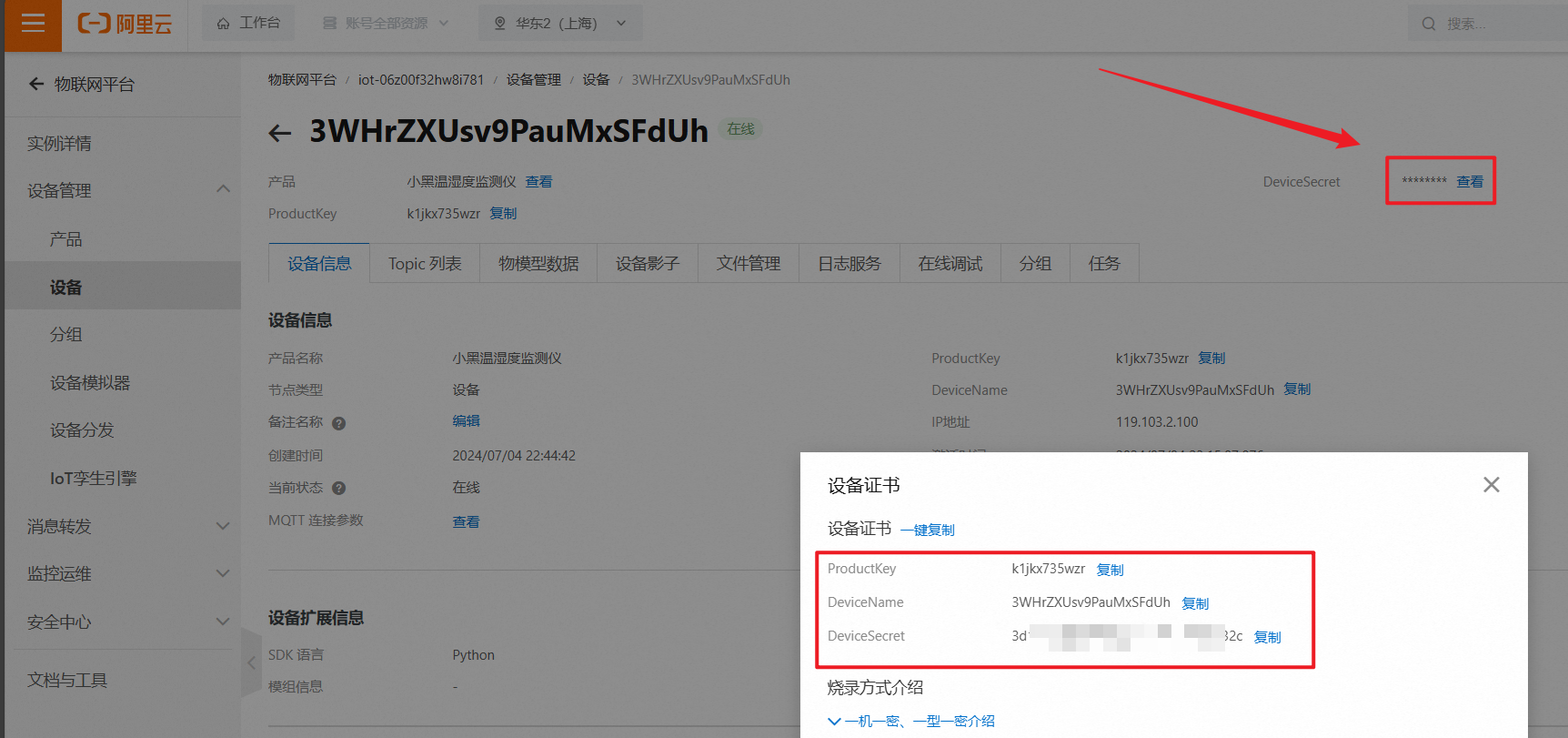The image size is (1568, 738).
Task: Click 查看 for MQTT 连接参数
Action: (x=466, y=521)
